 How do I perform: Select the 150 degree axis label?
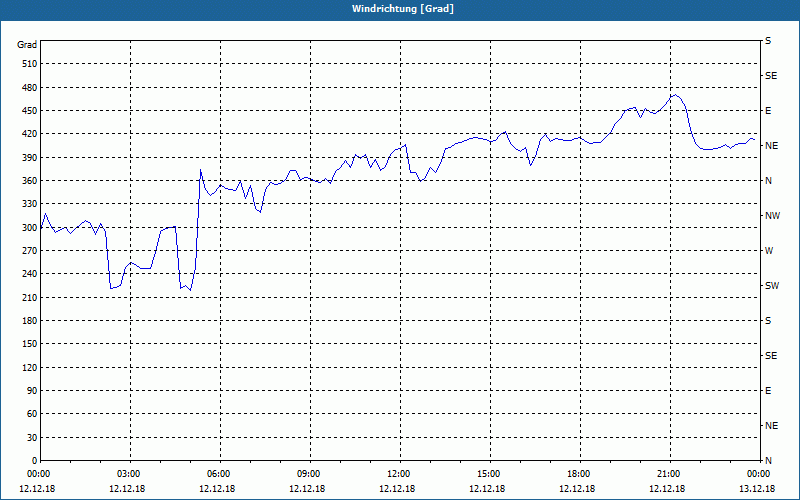point(30,344)
